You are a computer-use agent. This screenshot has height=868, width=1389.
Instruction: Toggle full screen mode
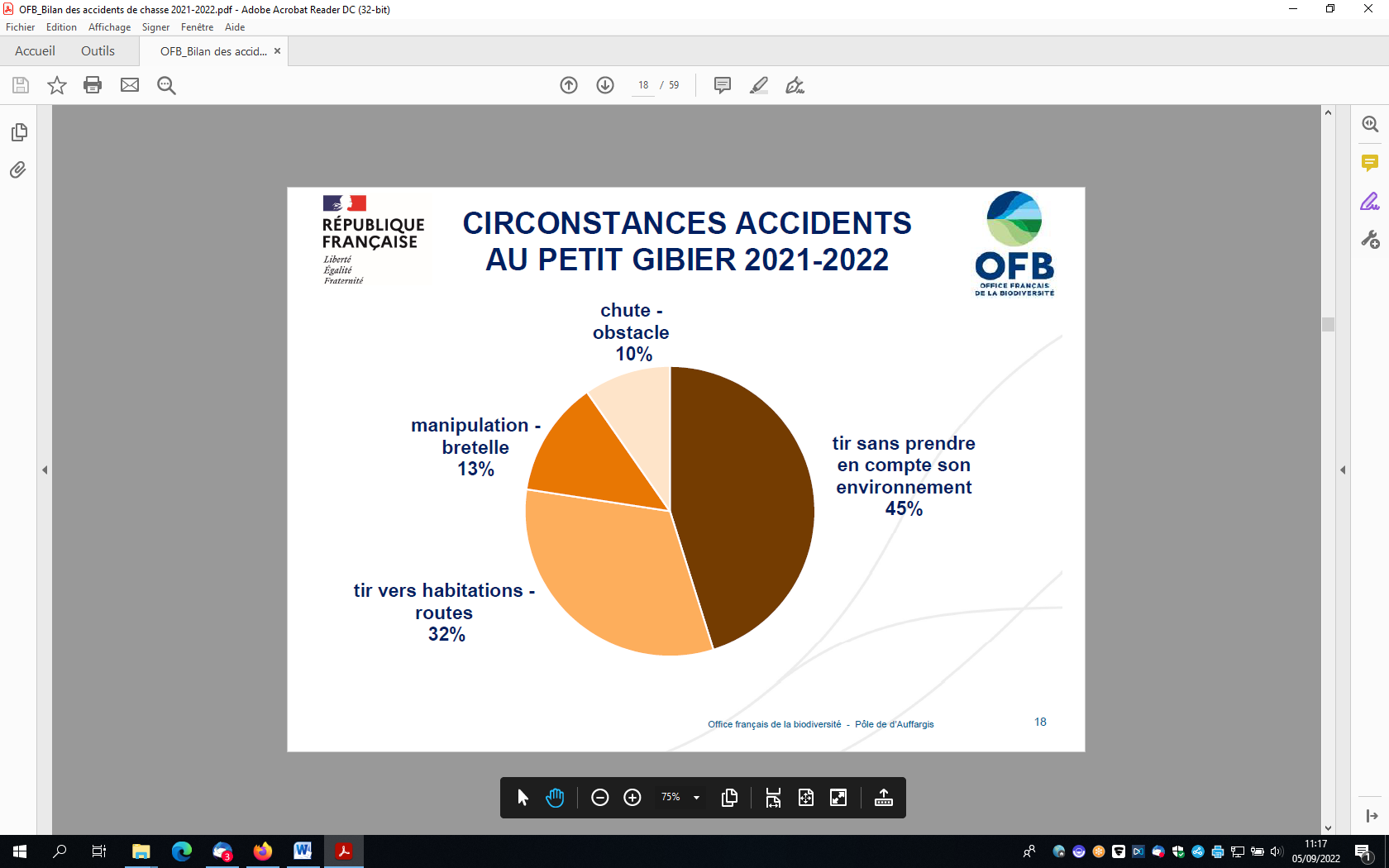pos(838,798)
